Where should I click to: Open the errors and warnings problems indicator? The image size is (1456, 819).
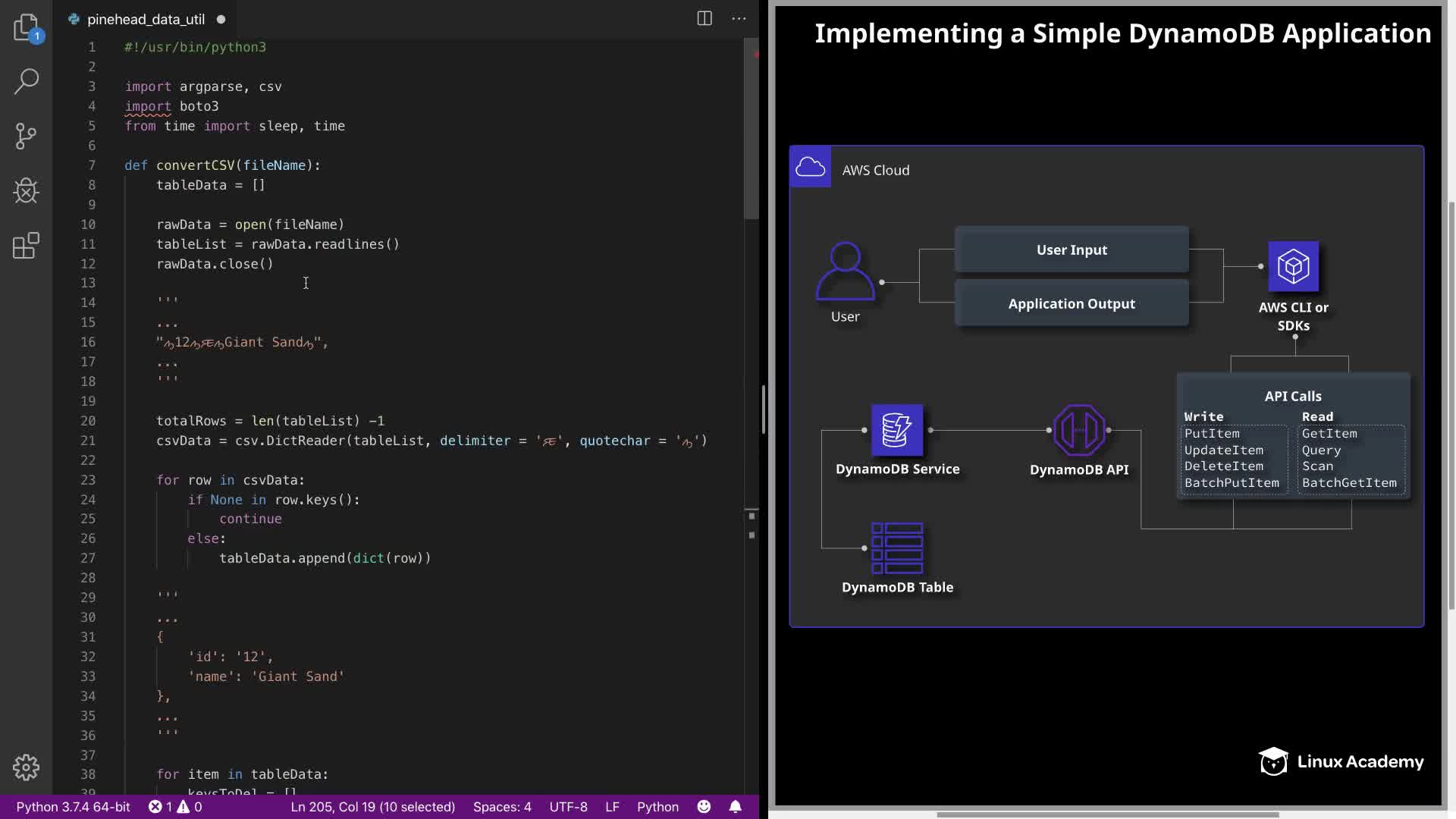click(x=175, y=807)
